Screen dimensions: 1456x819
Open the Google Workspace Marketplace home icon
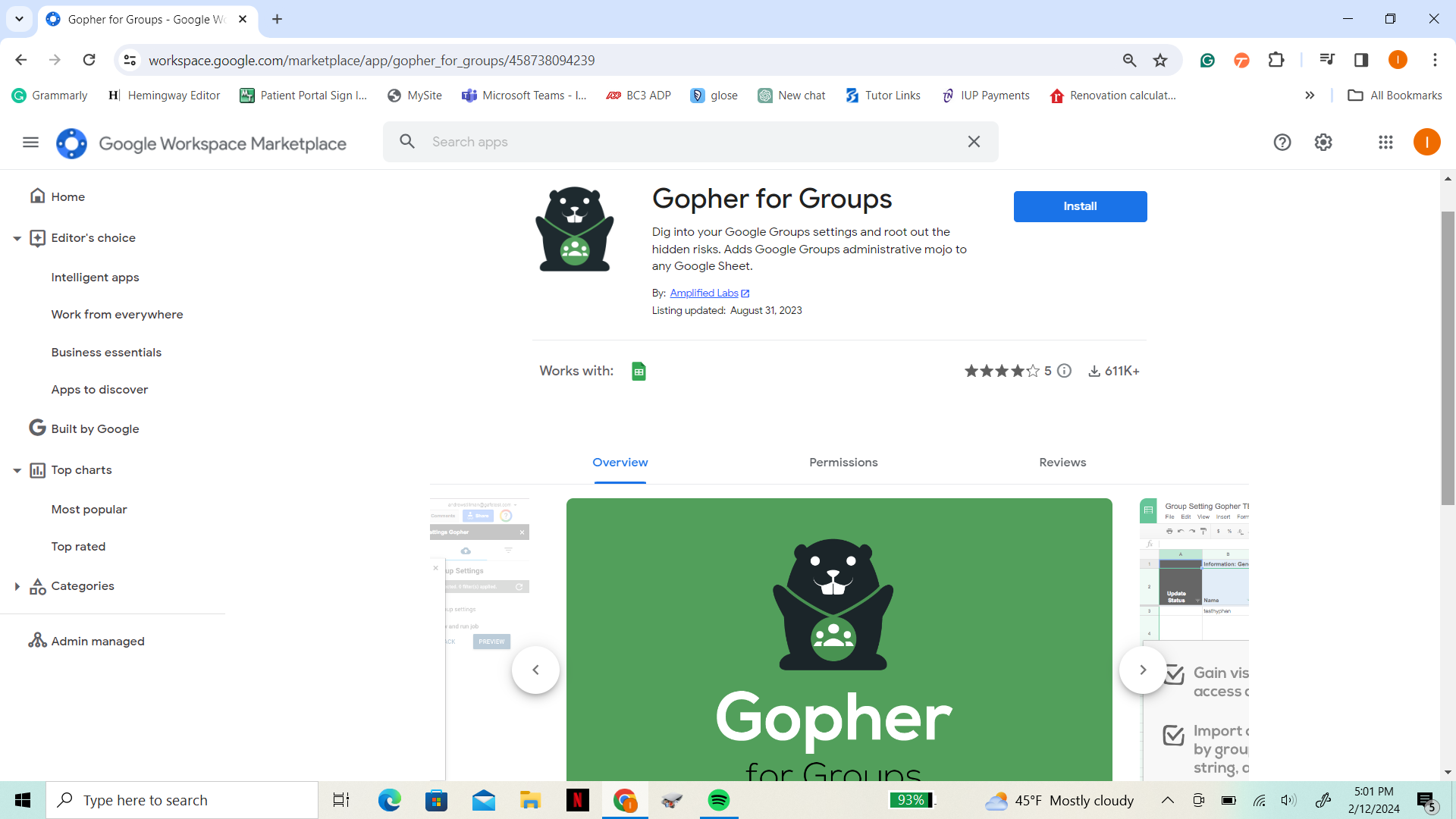pyautogui.click(x=71, y=142)
